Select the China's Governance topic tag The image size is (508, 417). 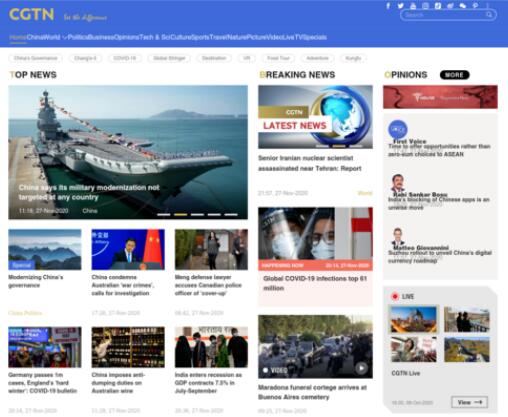click(35, 58)
